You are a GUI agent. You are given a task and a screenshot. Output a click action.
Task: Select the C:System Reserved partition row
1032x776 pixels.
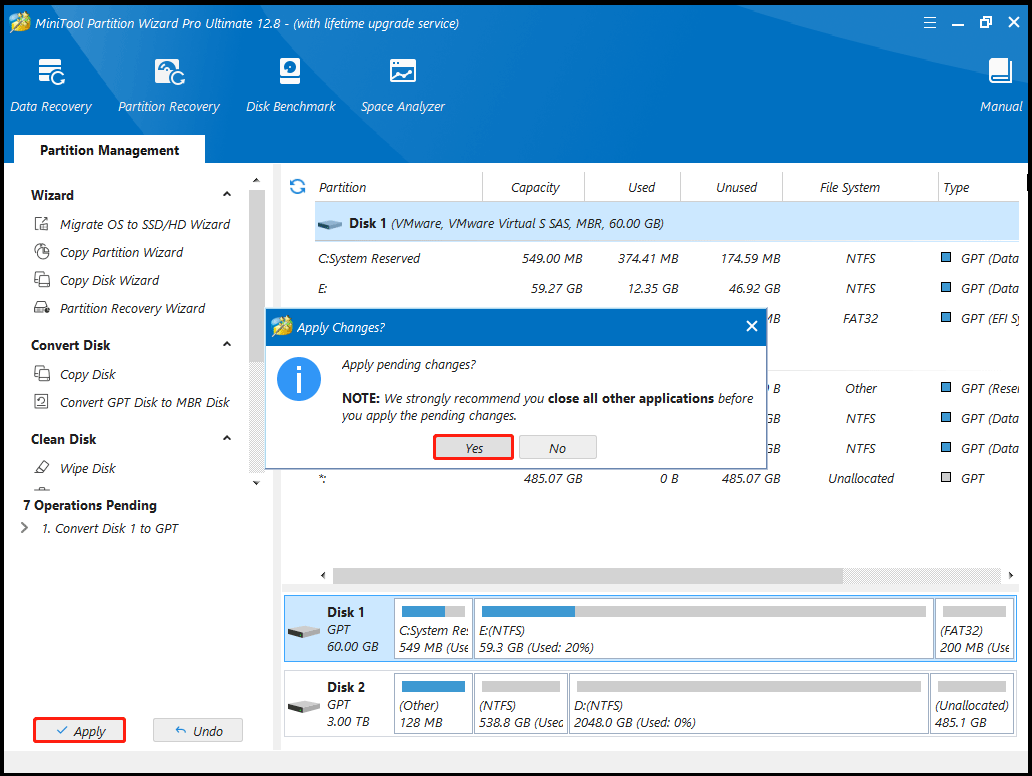(667, 259)
